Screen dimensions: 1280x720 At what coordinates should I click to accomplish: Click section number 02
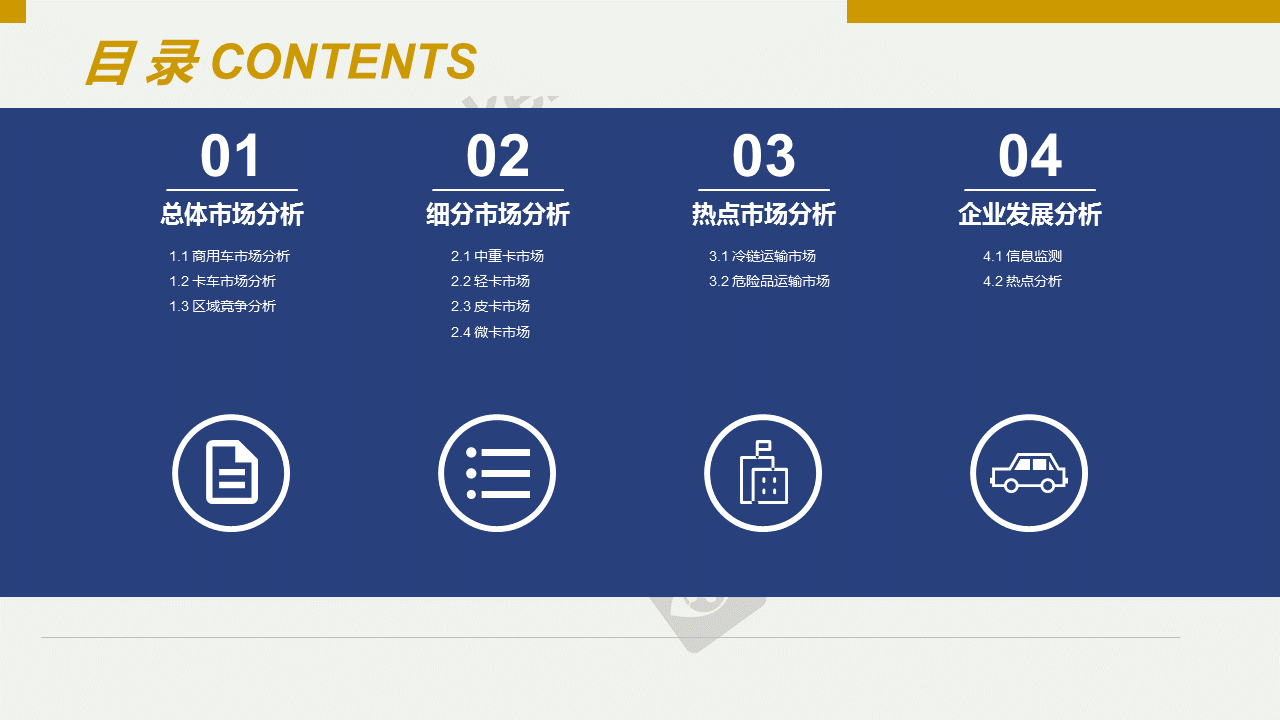pos(497,156)
